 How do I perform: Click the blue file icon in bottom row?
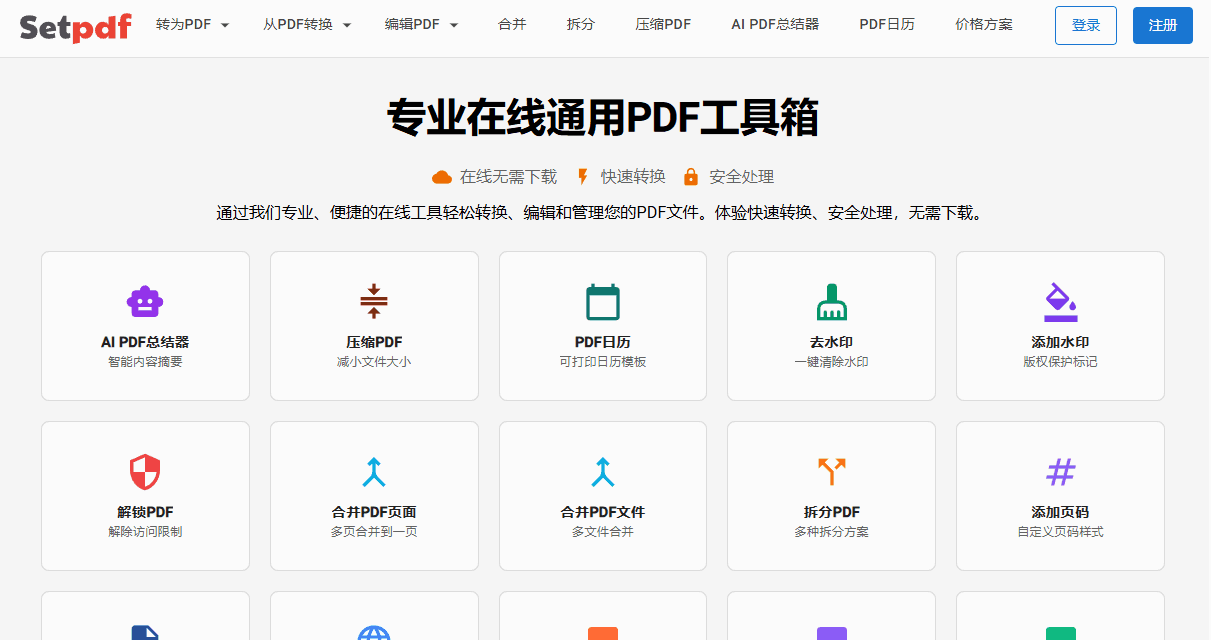(x=145, y=633)
